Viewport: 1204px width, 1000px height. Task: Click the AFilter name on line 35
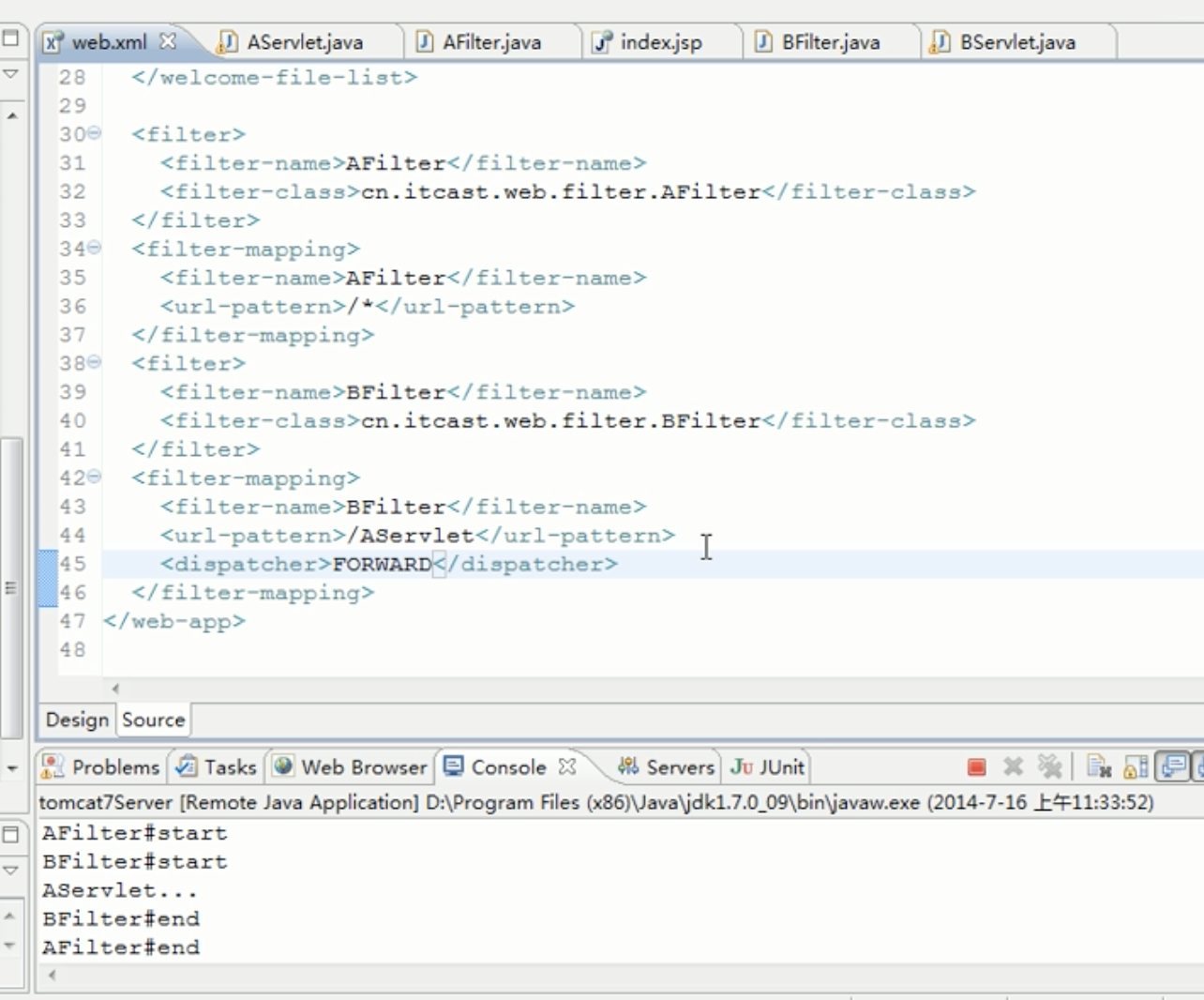click(x=396, y=278)
